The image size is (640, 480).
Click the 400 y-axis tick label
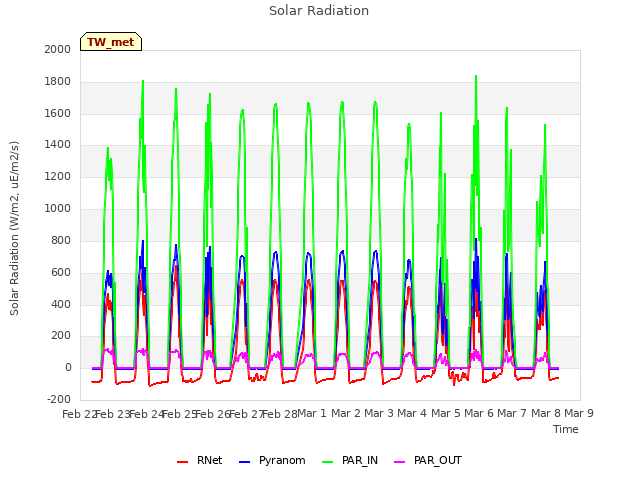coord(61,304)
